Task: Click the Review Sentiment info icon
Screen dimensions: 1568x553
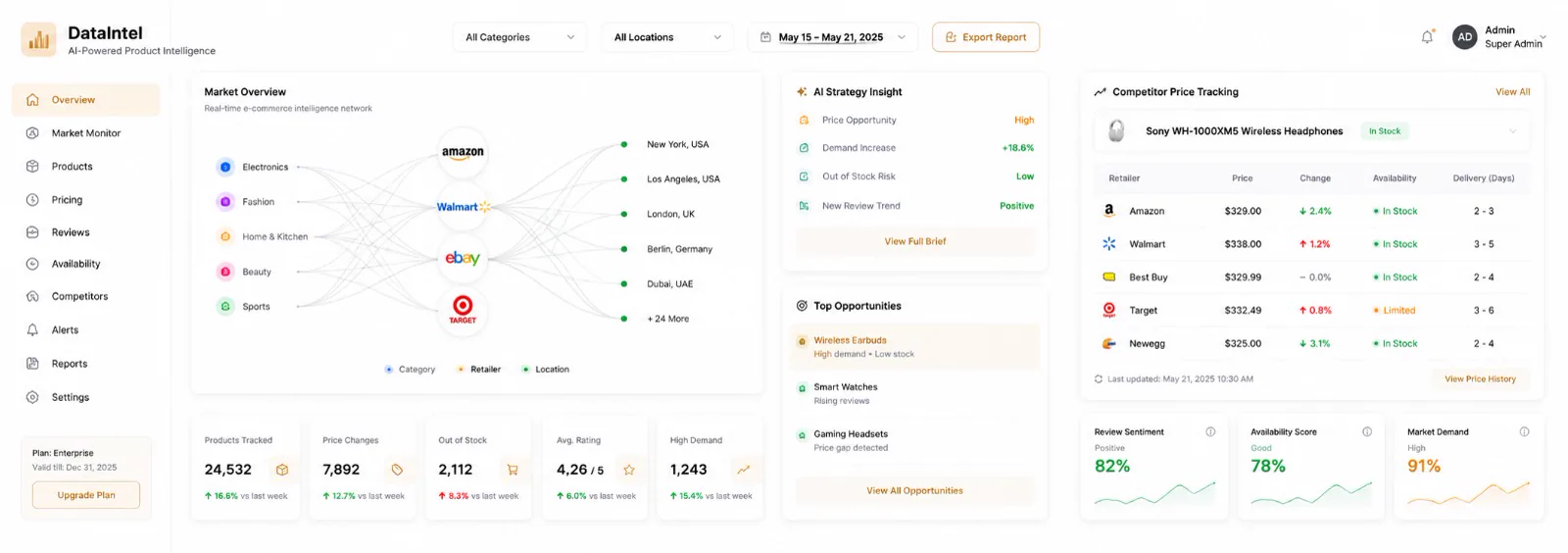Action: coord(1210,431)
